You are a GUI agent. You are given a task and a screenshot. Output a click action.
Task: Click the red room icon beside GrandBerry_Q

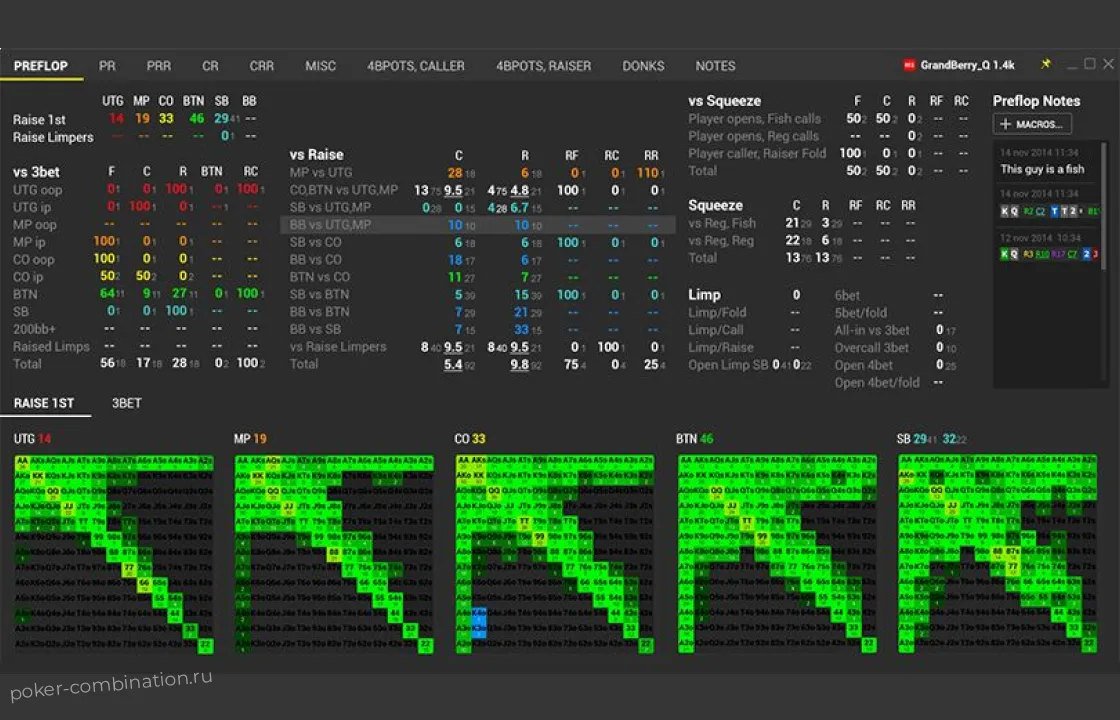coord(909,66)
